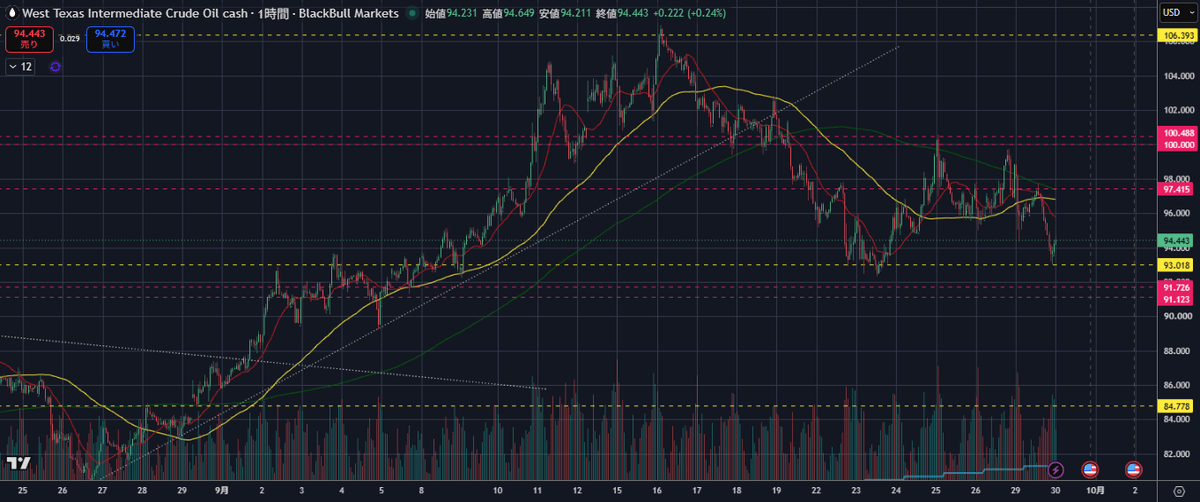Click the US flag event icon above 2

coord(1134,469)
